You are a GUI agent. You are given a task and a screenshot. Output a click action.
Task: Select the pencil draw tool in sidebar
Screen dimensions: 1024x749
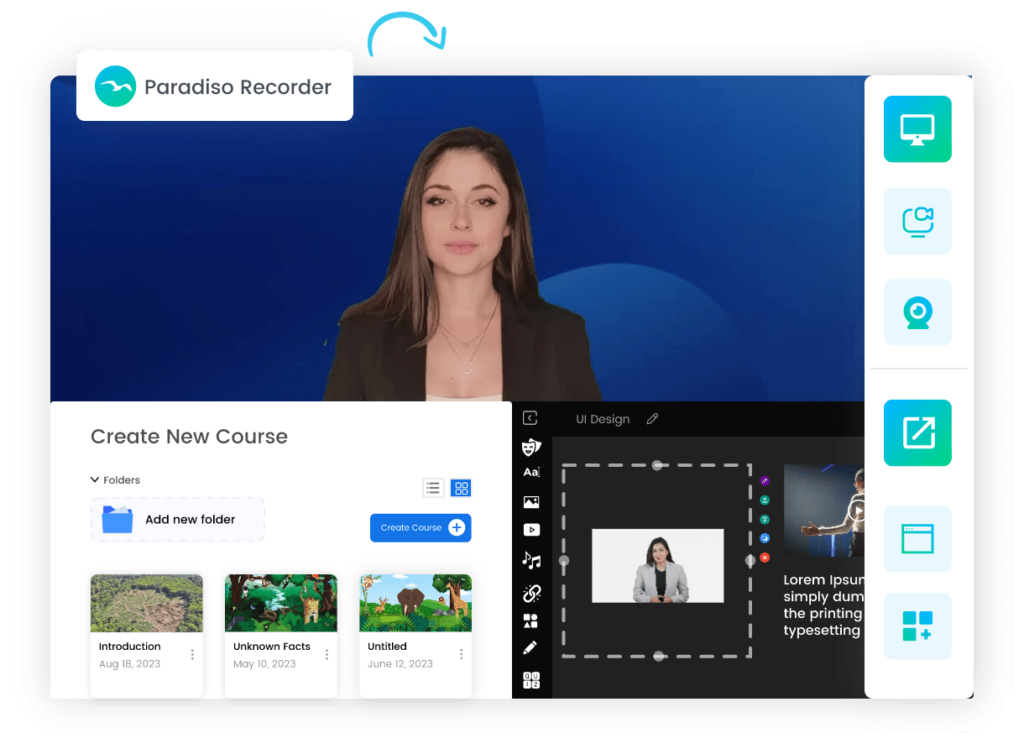click(530, 647)
